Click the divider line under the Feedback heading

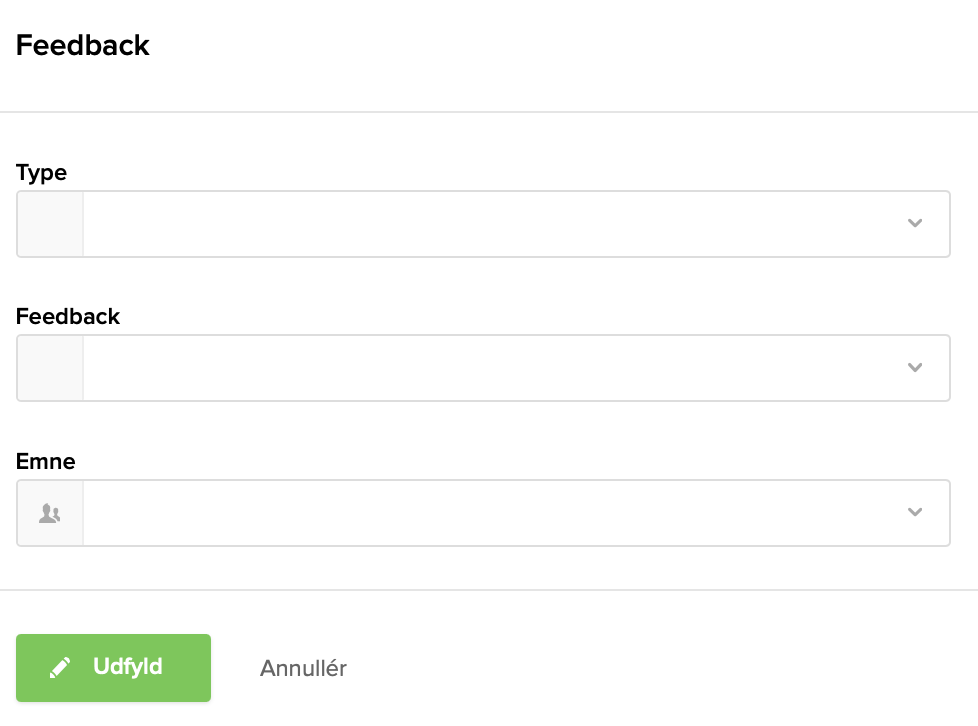coord(489,112)
